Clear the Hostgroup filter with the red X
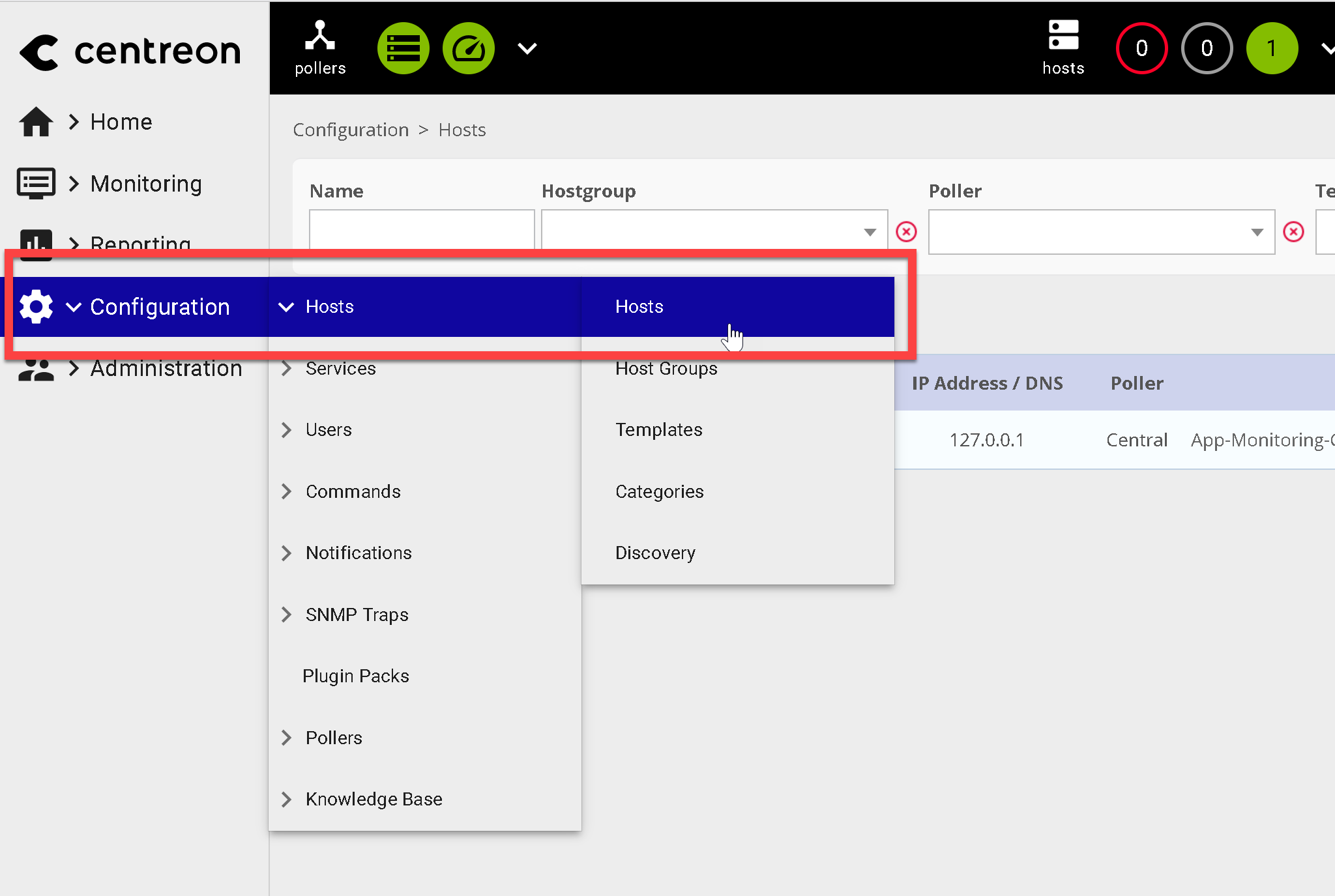1335x896 pixels. (x=906, y=231)
